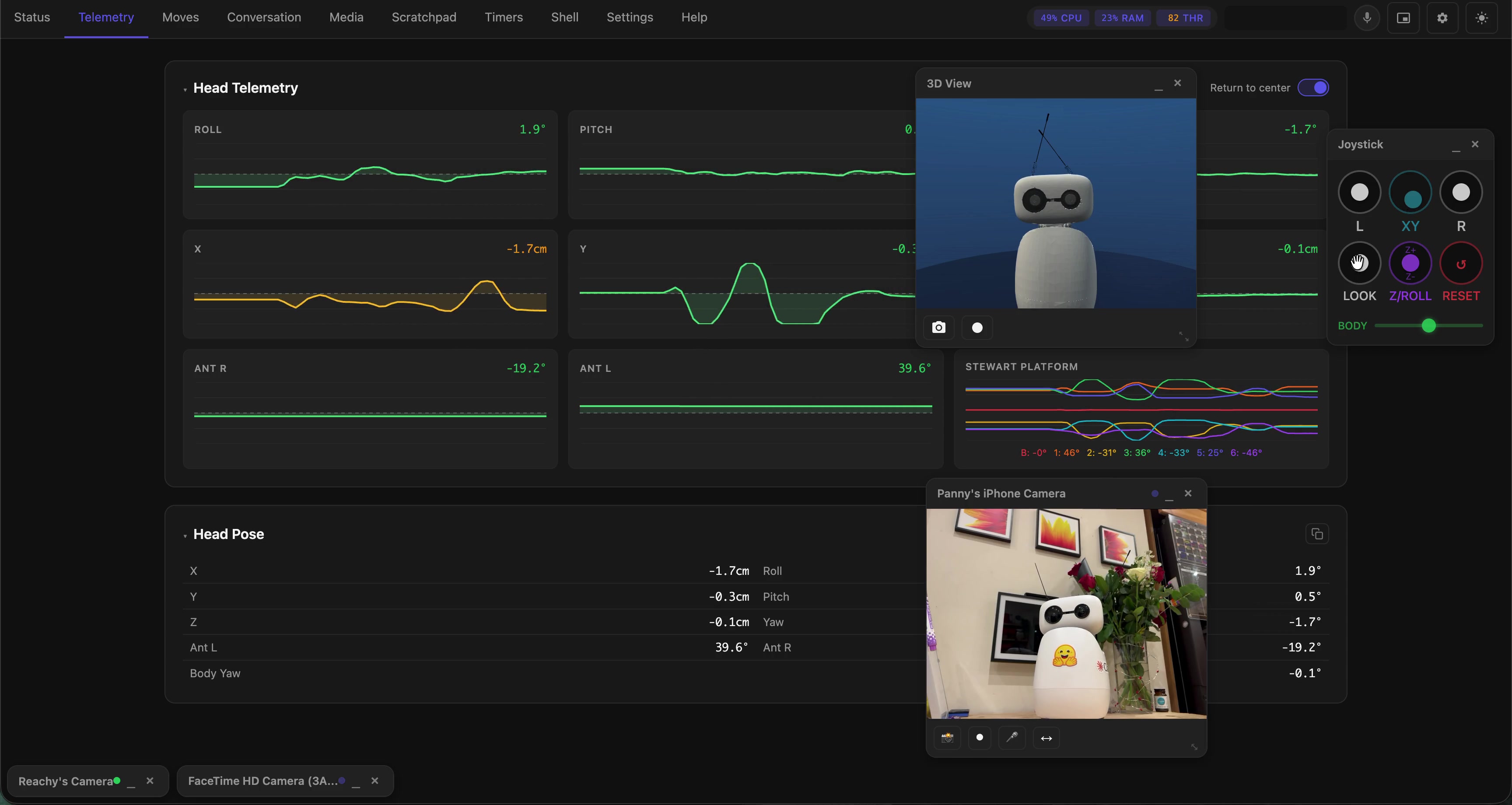Adjust the BODY yaw slider

coord(1428,325)
